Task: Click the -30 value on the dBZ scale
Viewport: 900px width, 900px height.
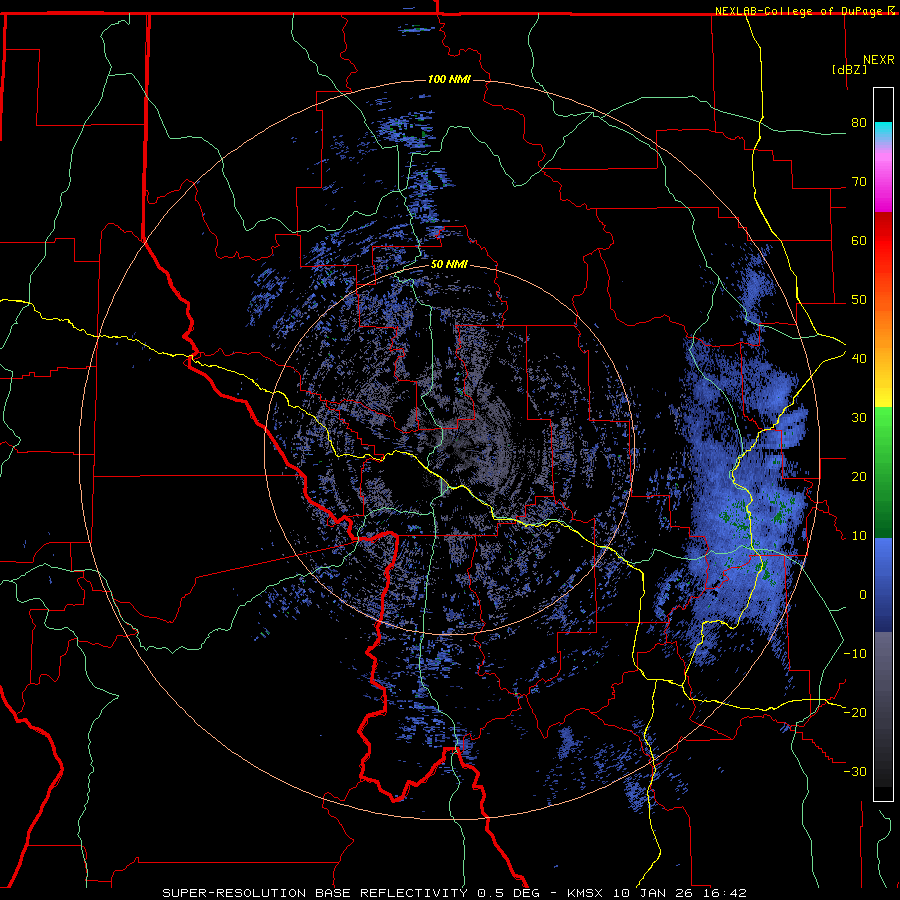Action: 855,771
